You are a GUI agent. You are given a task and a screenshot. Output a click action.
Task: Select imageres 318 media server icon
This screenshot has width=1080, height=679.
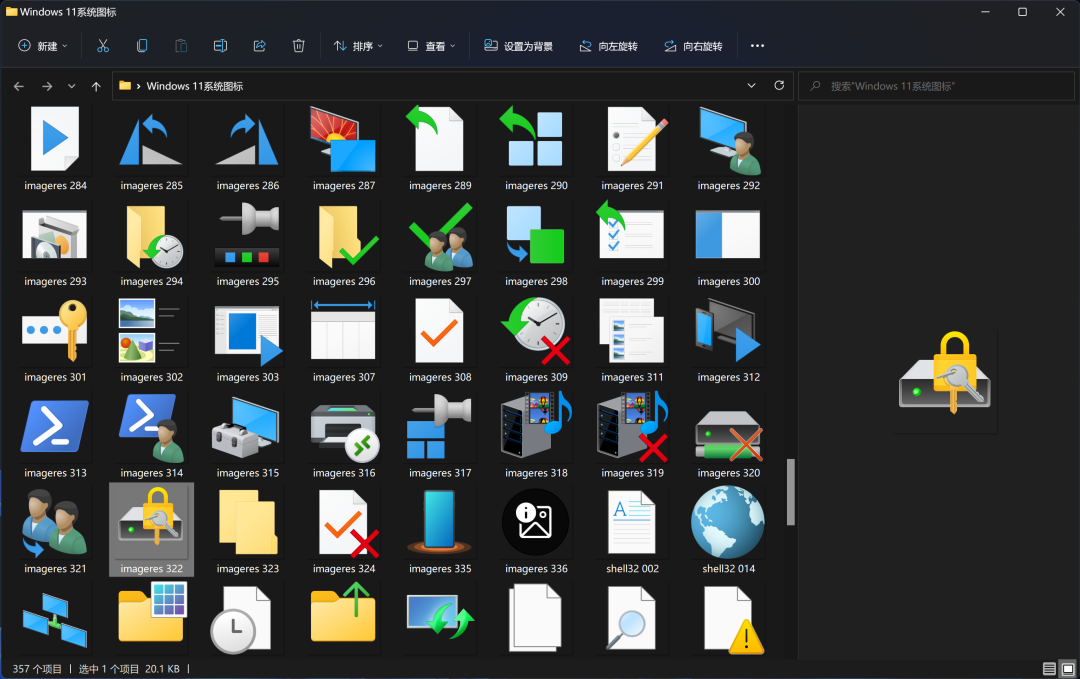click(536, 427)
